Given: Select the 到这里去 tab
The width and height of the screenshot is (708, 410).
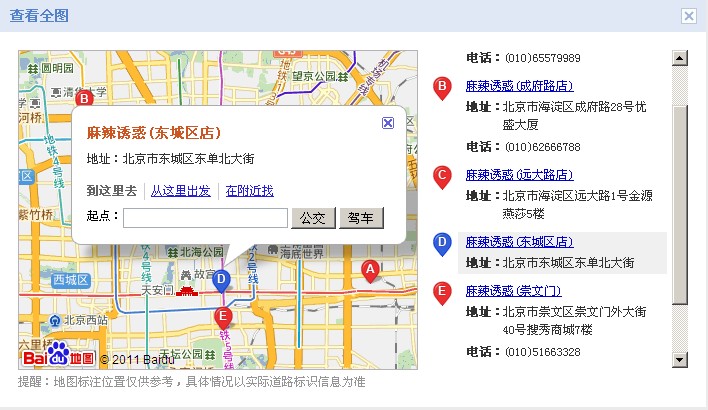Looking at the screenshot, I should pyautogui.click(x=112, y=191).
